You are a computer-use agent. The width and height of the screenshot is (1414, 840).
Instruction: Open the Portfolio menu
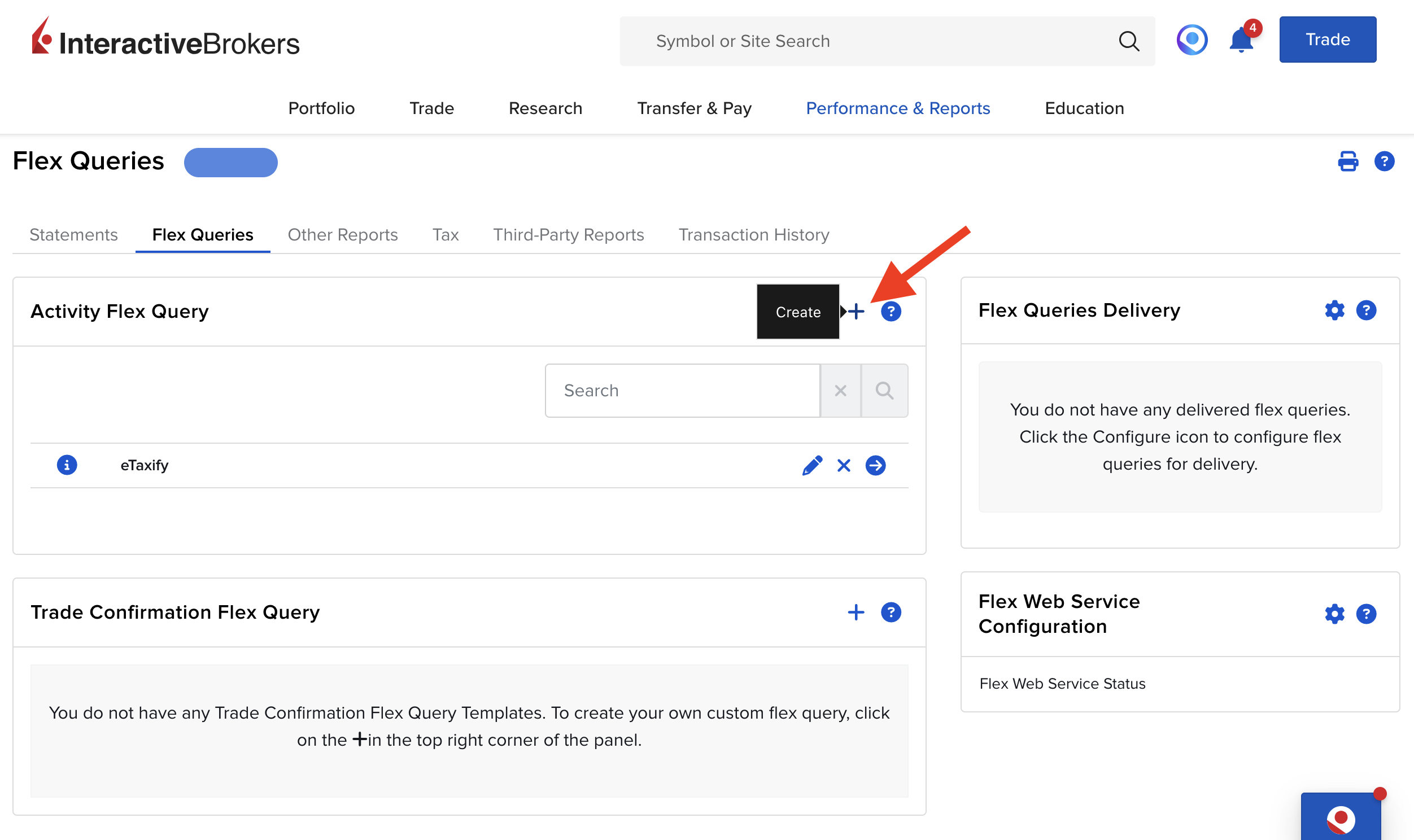pos(321,108)
